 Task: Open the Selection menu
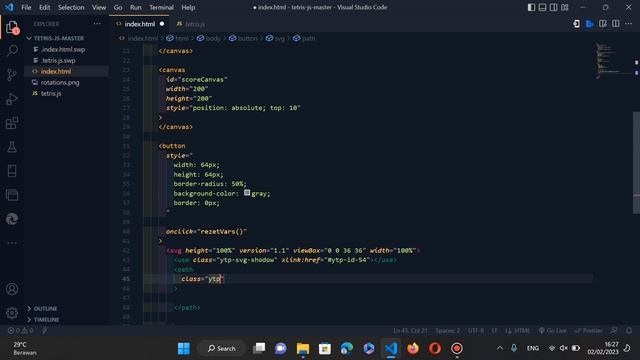coord(71,7)
